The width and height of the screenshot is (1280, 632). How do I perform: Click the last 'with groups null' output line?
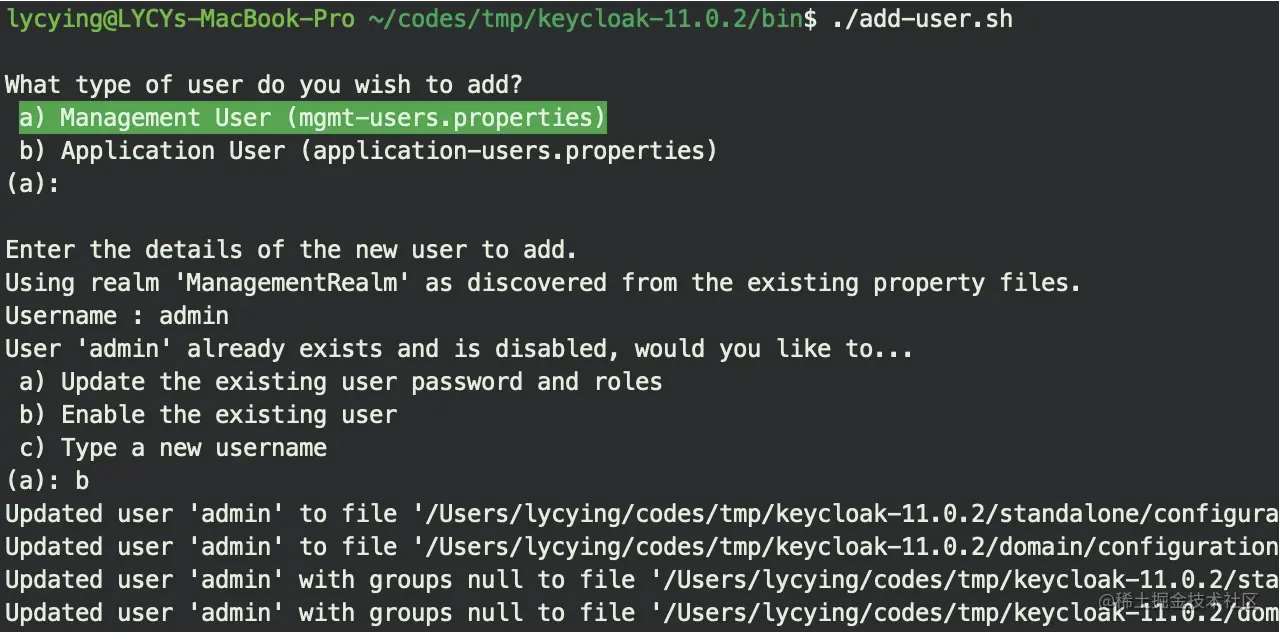(x=540, y=613)
